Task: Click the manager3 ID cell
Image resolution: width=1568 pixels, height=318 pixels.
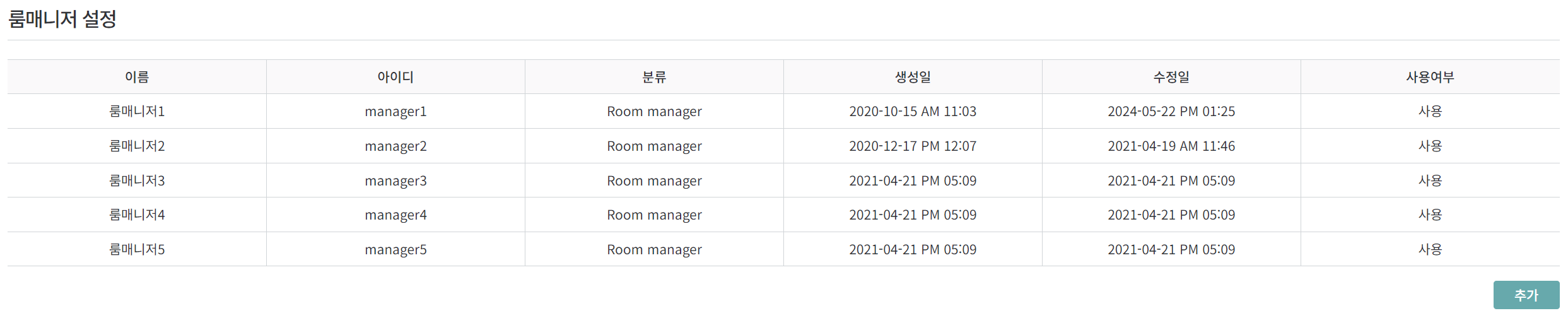Action: point(395,180)
